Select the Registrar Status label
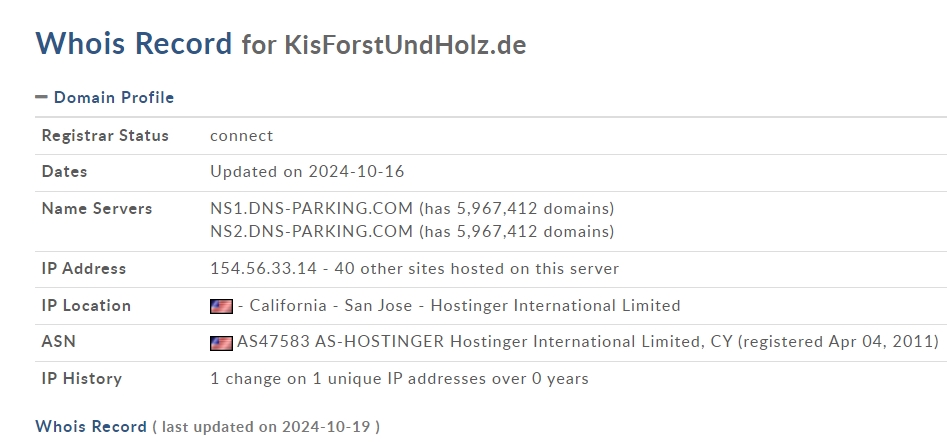 click(x=105, y=135)
